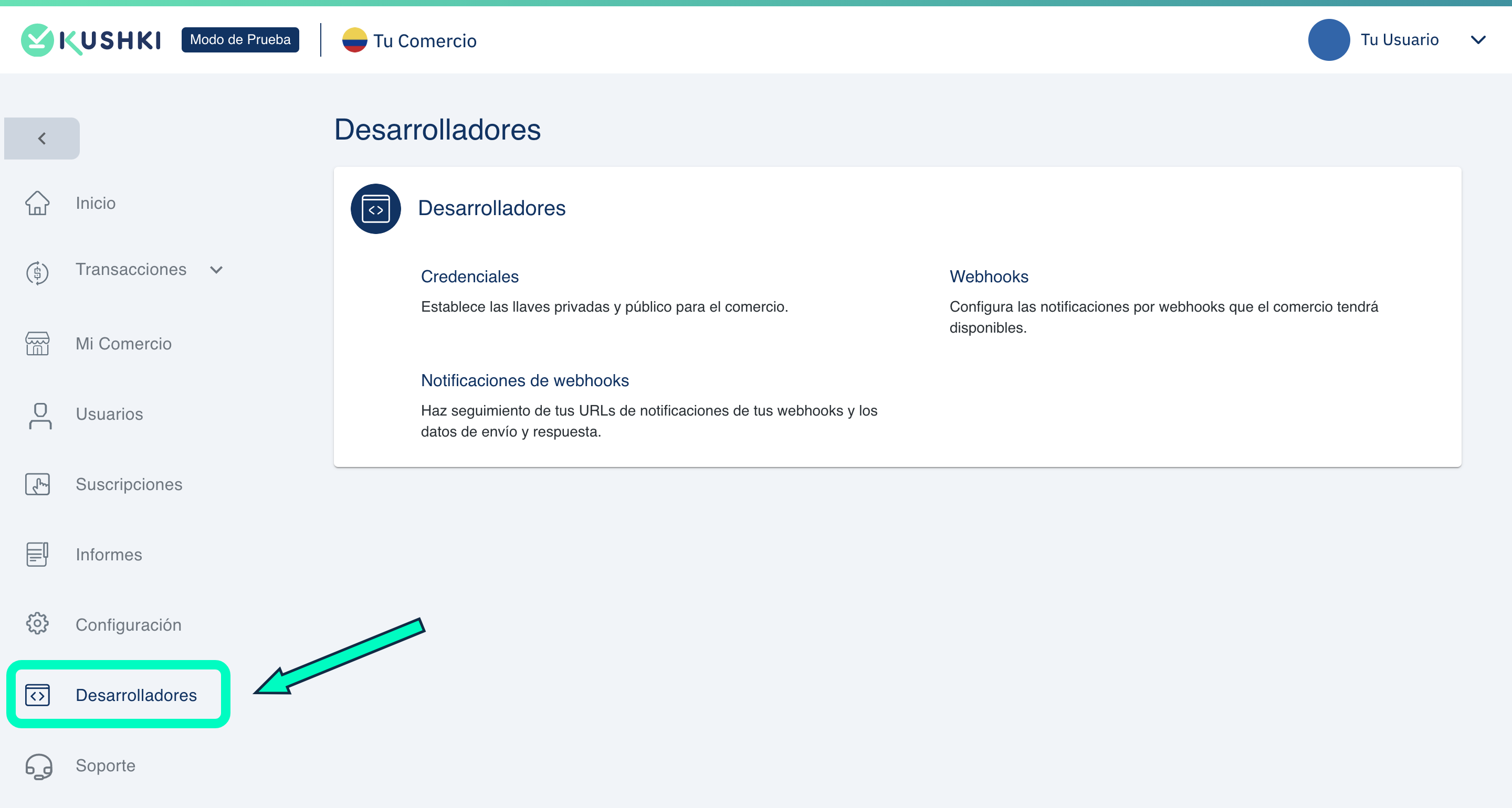Open the Webhooks link

tap(989, 277)
